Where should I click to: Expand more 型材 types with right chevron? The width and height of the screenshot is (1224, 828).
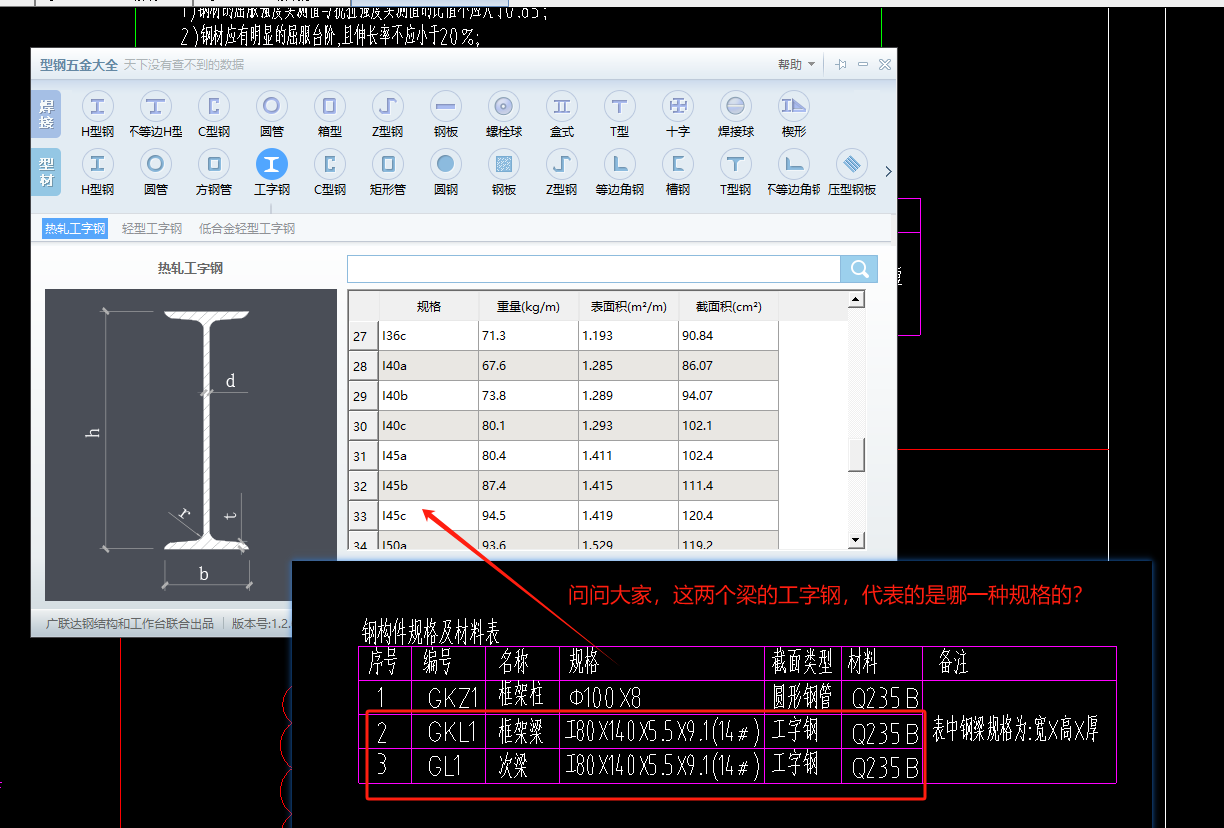888,172
